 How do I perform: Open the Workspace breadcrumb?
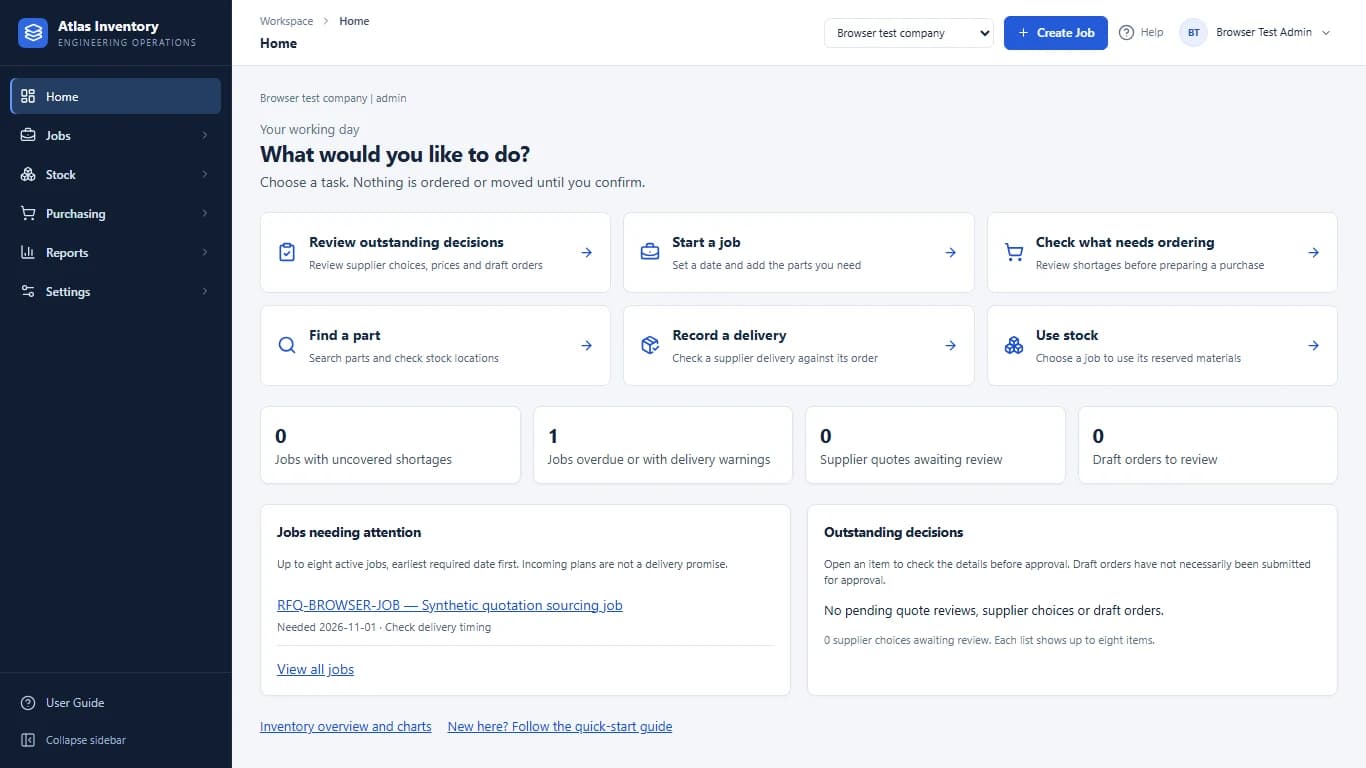coord(286,21)
